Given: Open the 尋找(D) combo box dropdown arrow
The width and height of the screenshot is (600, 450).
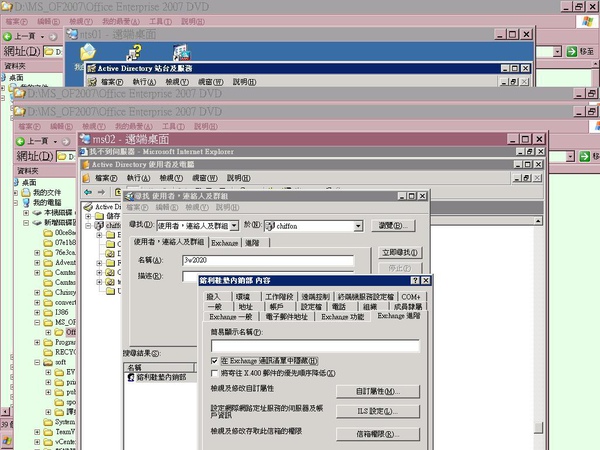Looking at the screenshot, I should tap(235, 226).
